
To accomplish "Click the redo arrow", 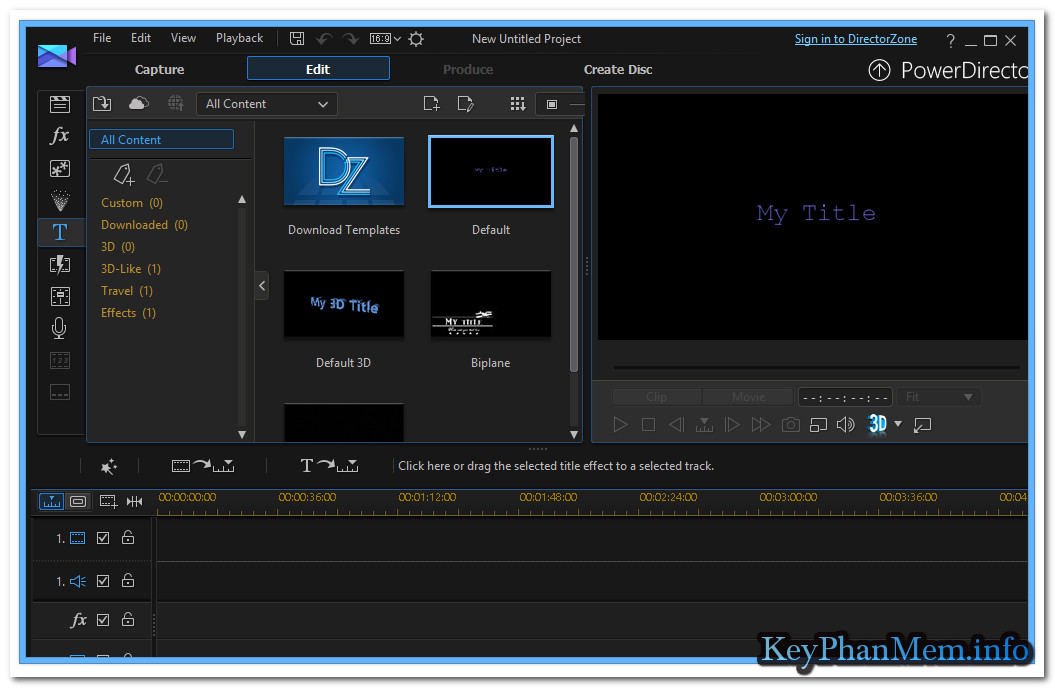I will [x=351, y=39].
